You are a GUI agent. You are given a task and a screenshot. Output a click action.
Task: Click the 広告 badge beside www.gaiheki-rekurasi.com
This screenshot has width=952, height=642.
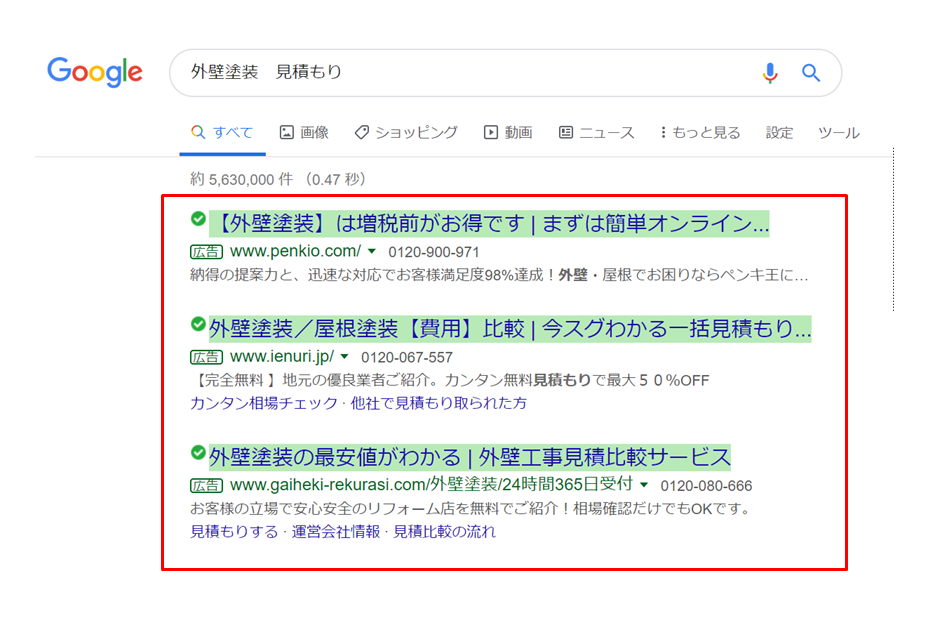[x=206, y=485]
